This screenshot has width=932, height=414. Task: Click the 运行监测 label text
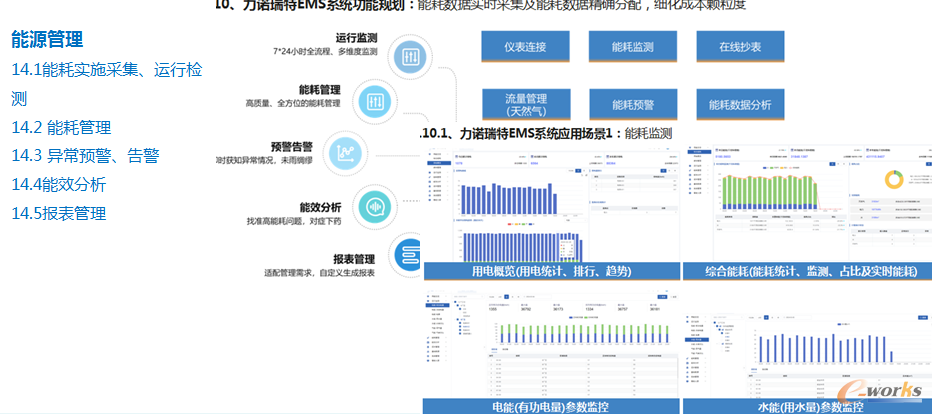tap(357, 38)
